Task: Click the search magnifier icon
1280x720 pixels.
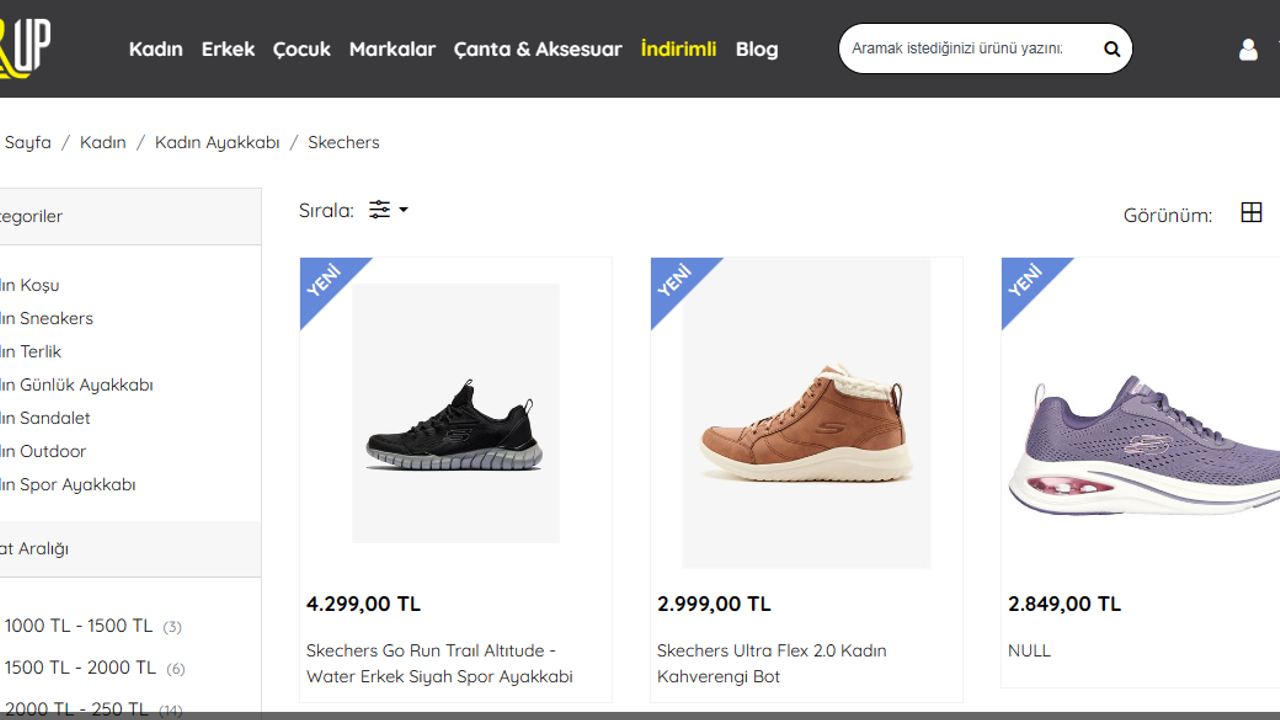Action: 1111,49
